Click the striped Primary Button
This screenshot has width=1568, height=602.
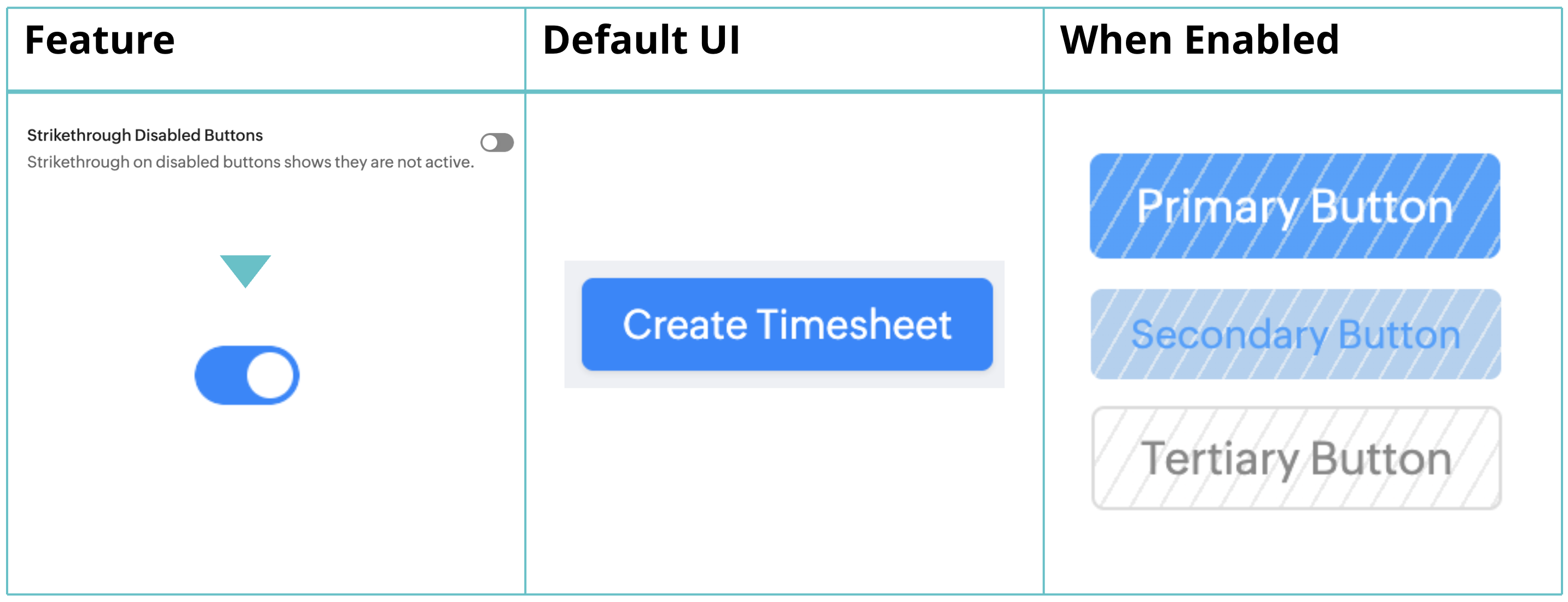point(1294,206)
